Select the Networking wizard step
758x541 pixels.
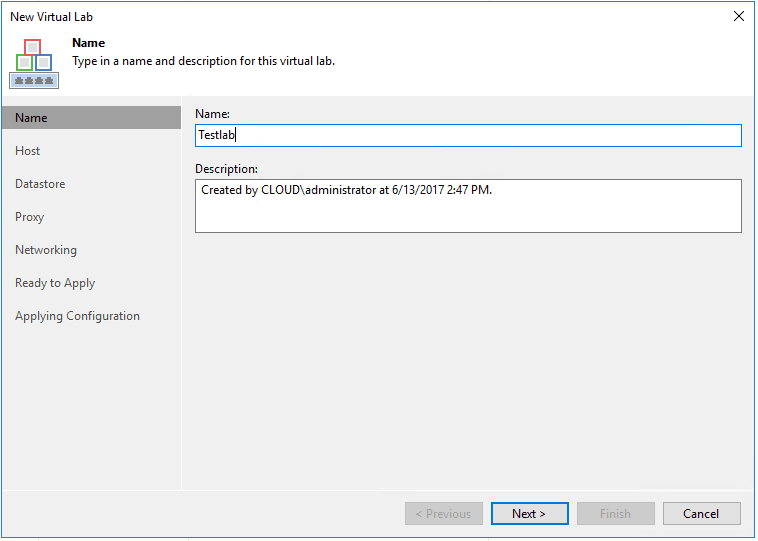tap(46, 250)
